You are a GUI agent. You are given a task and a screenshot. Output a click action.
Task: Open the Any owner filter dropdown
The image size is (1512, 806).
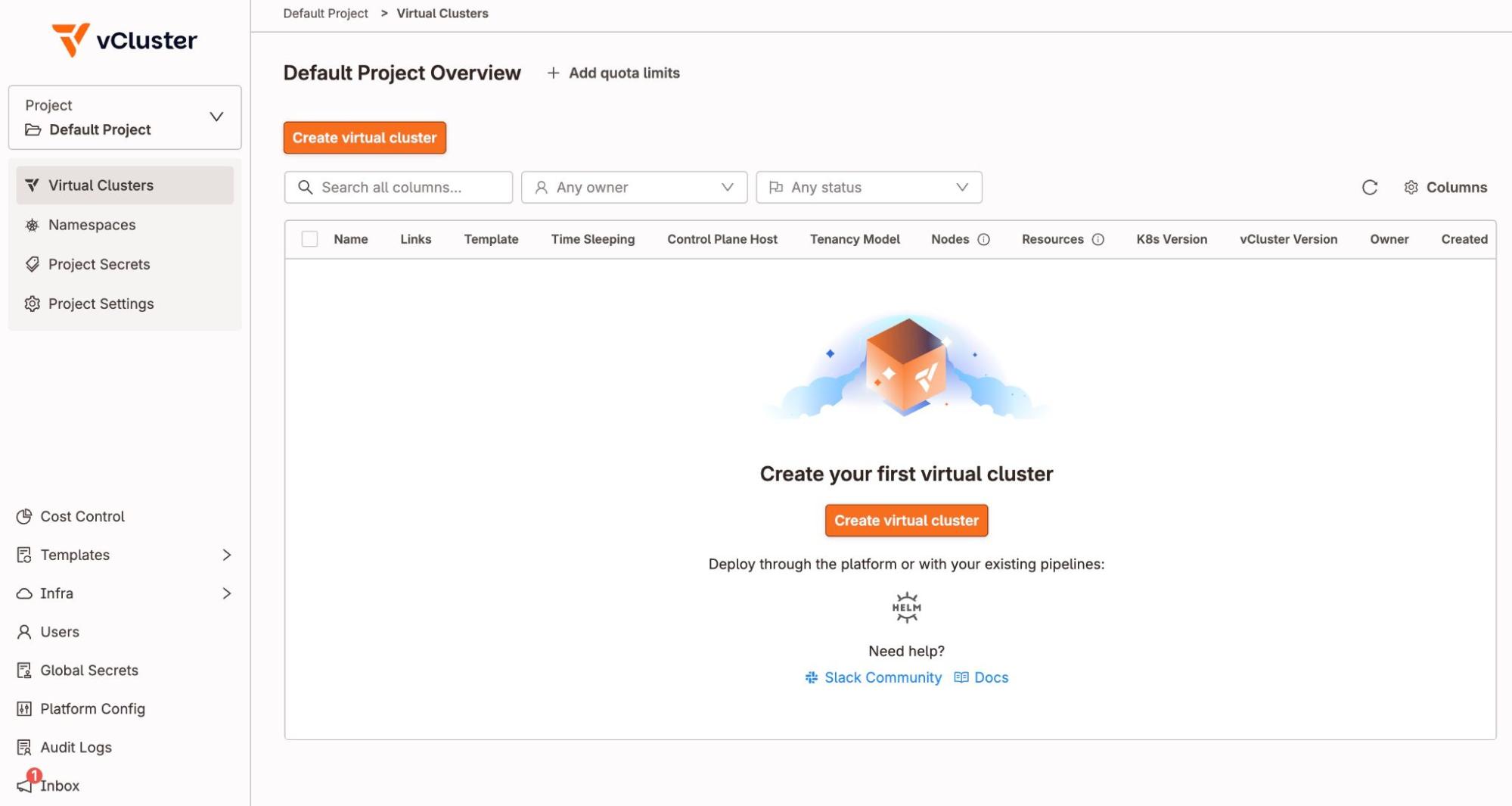(x=634, y=187)
